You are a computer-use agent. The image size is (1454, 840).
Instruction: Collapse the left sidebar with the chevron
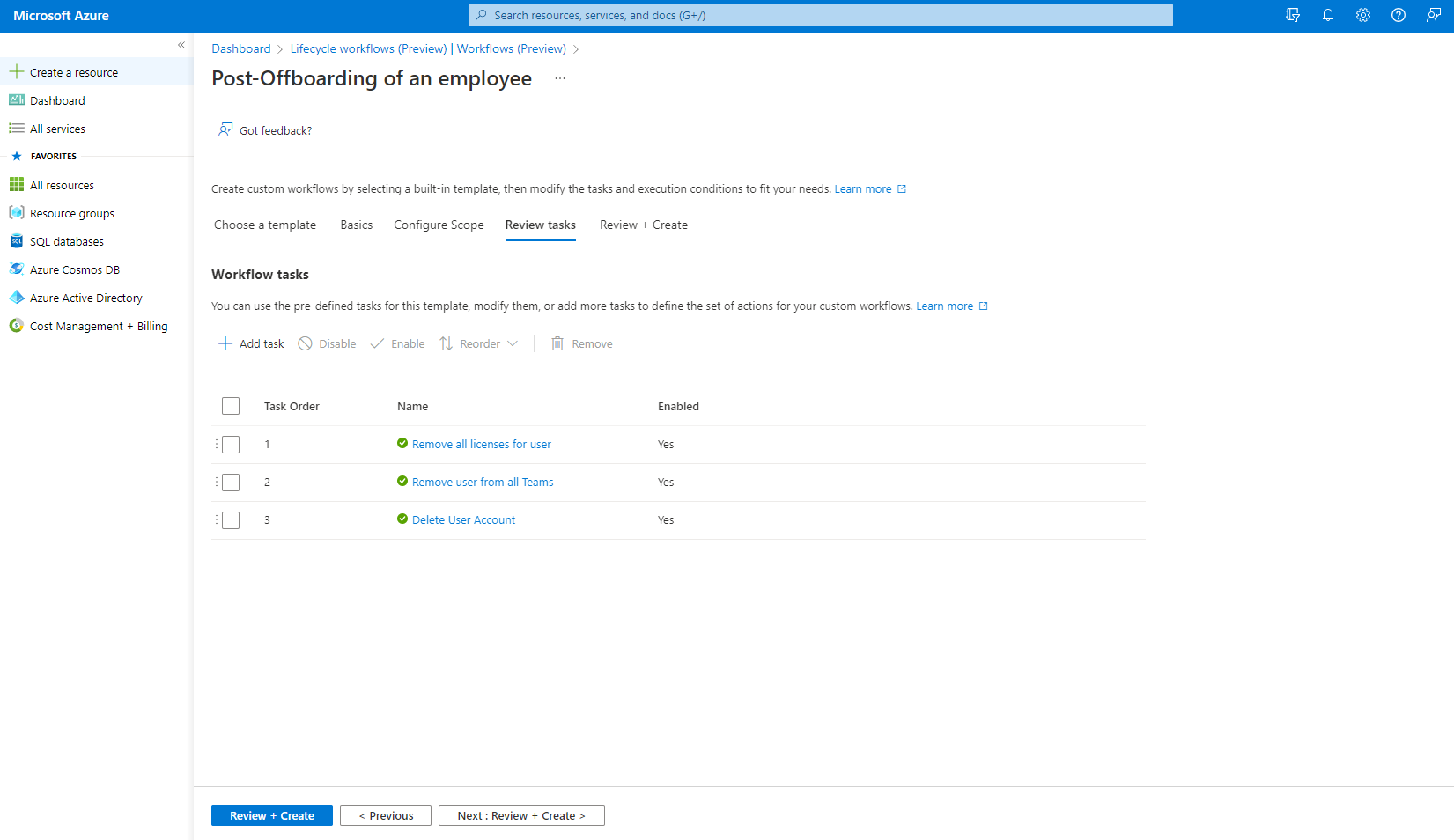tap(181, 45)
